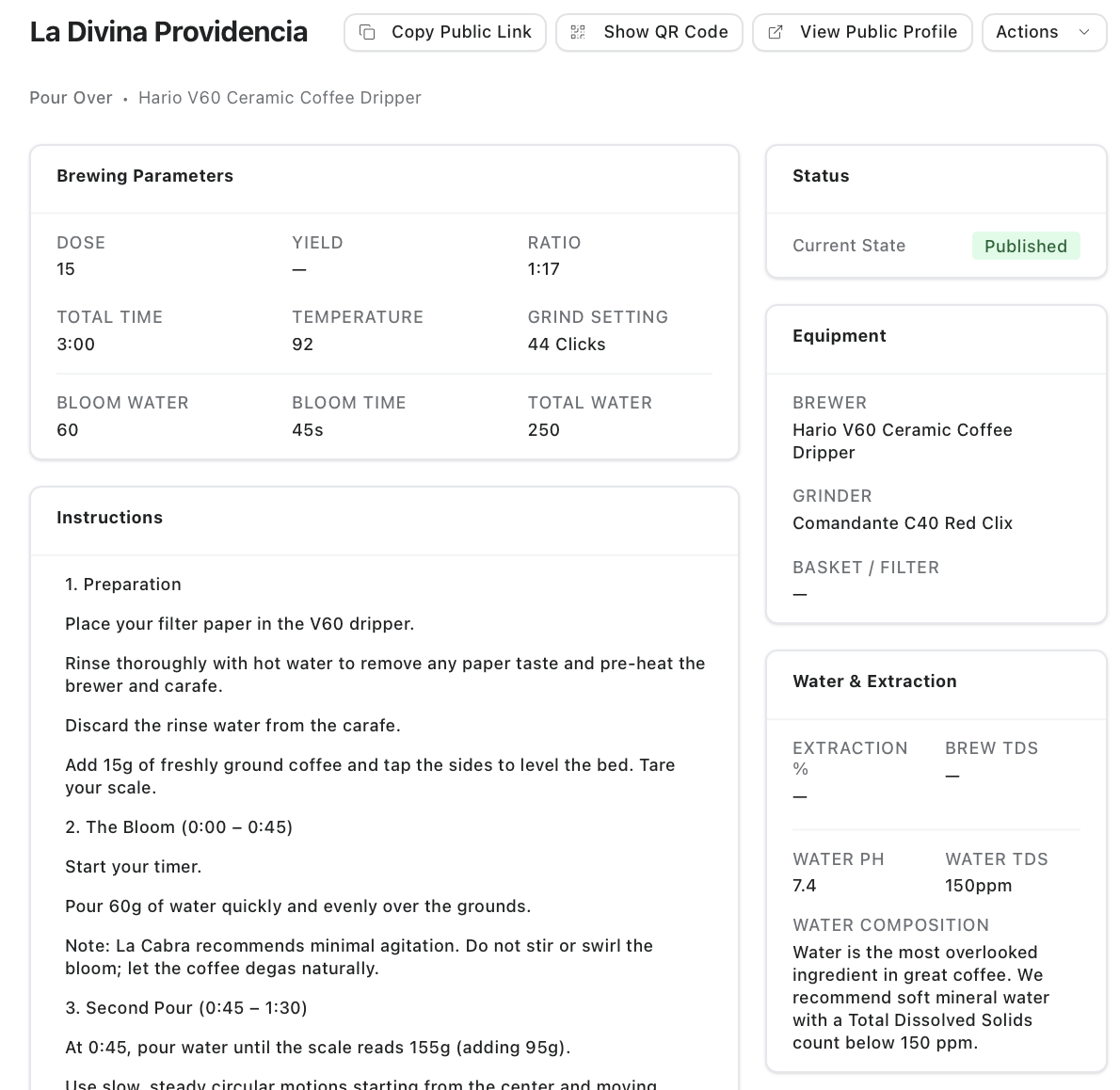
Task: Click the chevron arrow on the Actions button
Action: pos(1084,32)
